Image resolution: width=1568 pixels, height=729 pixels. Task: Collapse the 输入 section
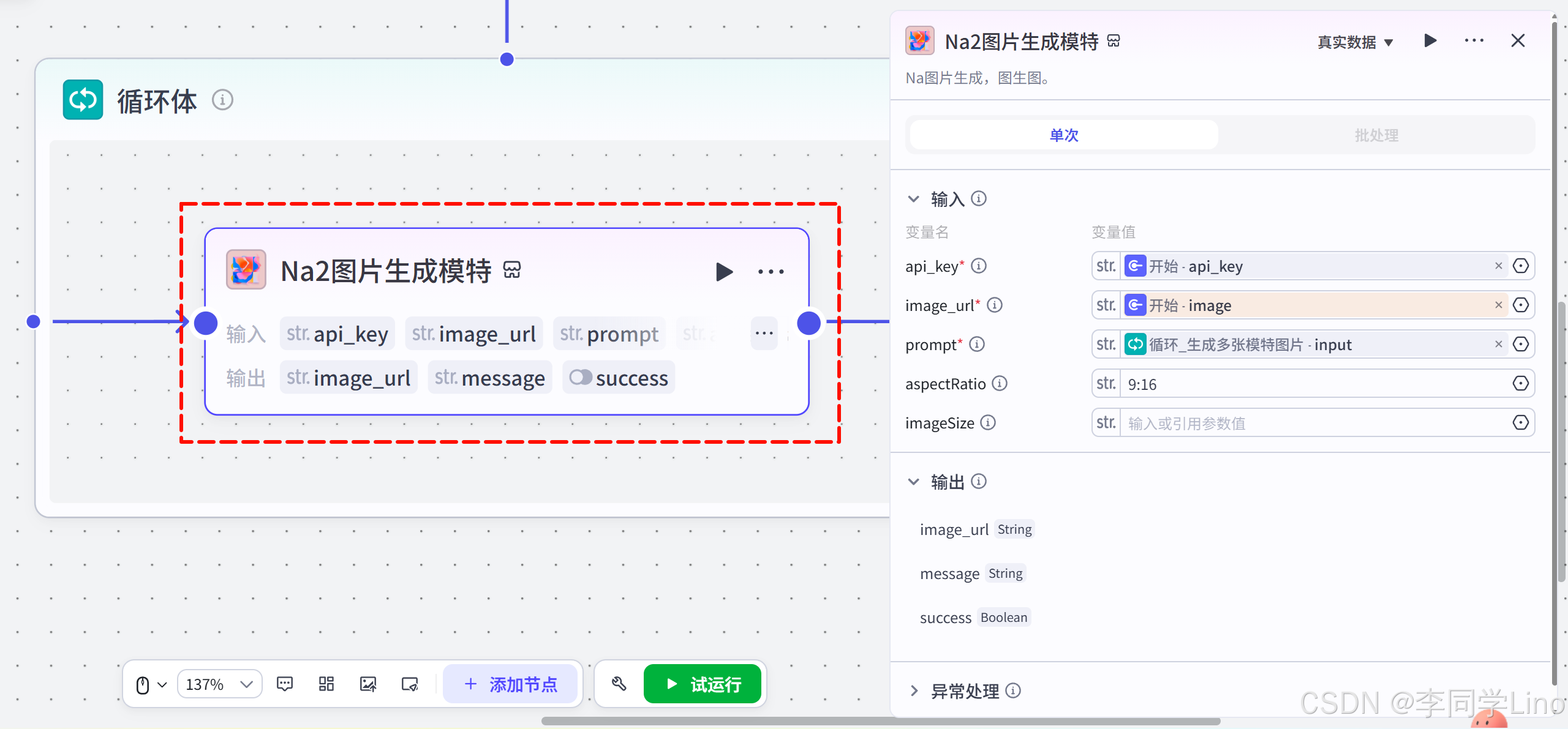[x=914, y=199]
